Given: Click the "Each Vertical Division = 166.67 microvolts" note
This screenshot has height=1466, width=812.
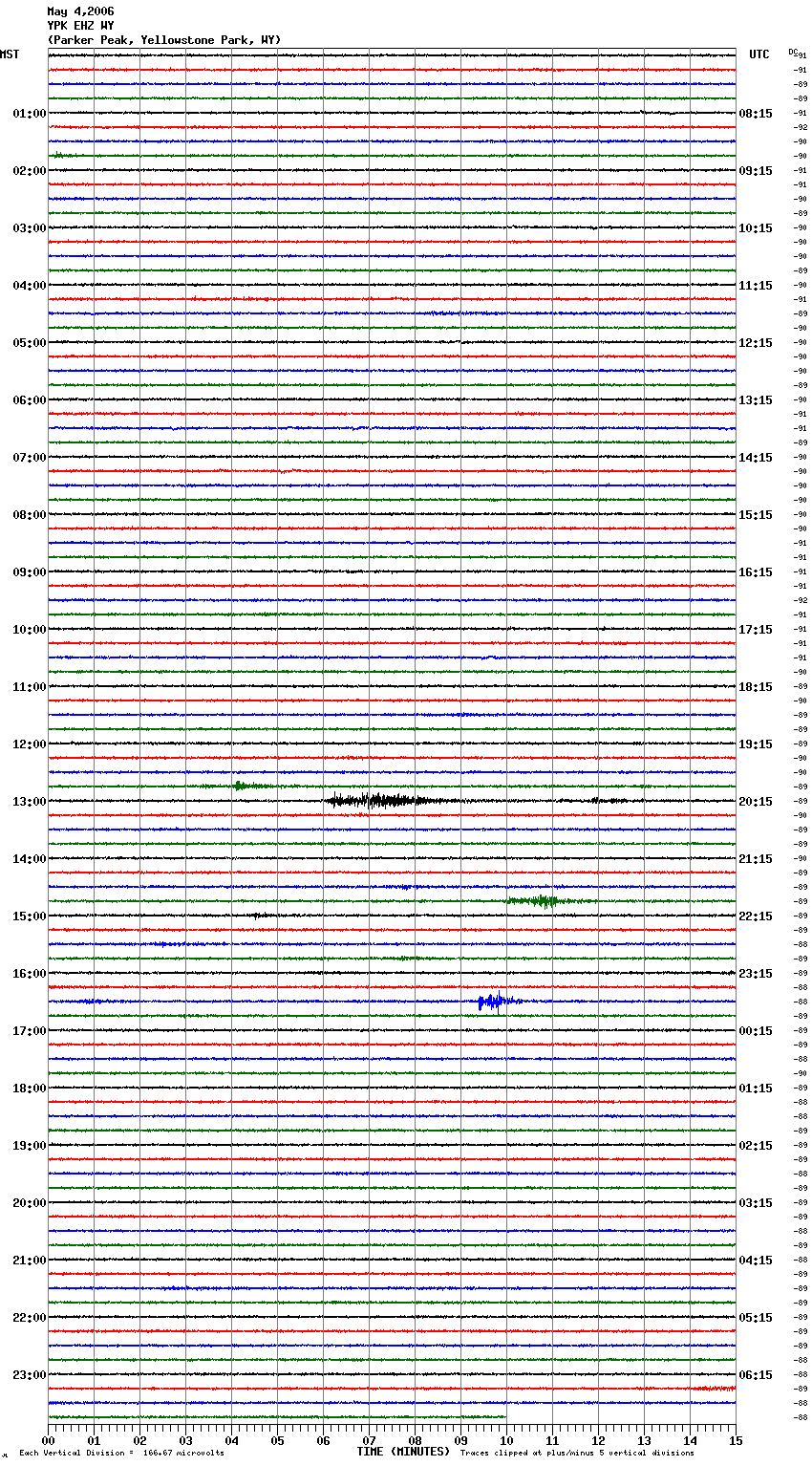Looking at the screenshot, I should (121, 1454).
